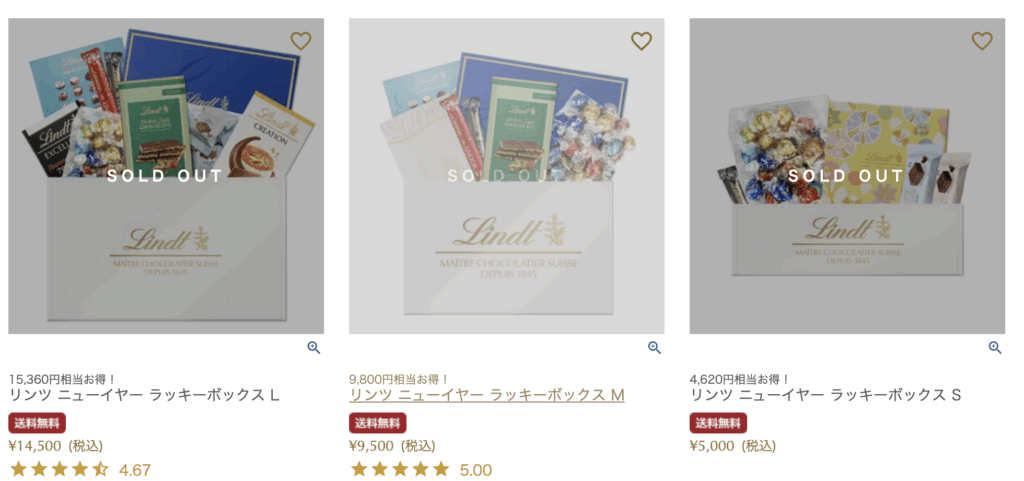Click 送料無料 badge under Lucky Box S
Viewport: 1024px width, 481px height.
(718, 423)
